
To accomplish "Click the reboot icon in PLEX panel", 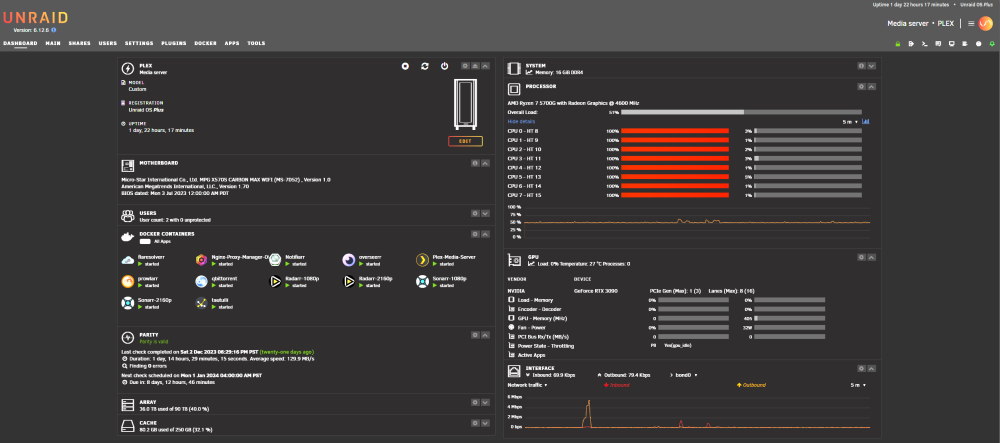I will pyautogui.click(x=425, y=66).
